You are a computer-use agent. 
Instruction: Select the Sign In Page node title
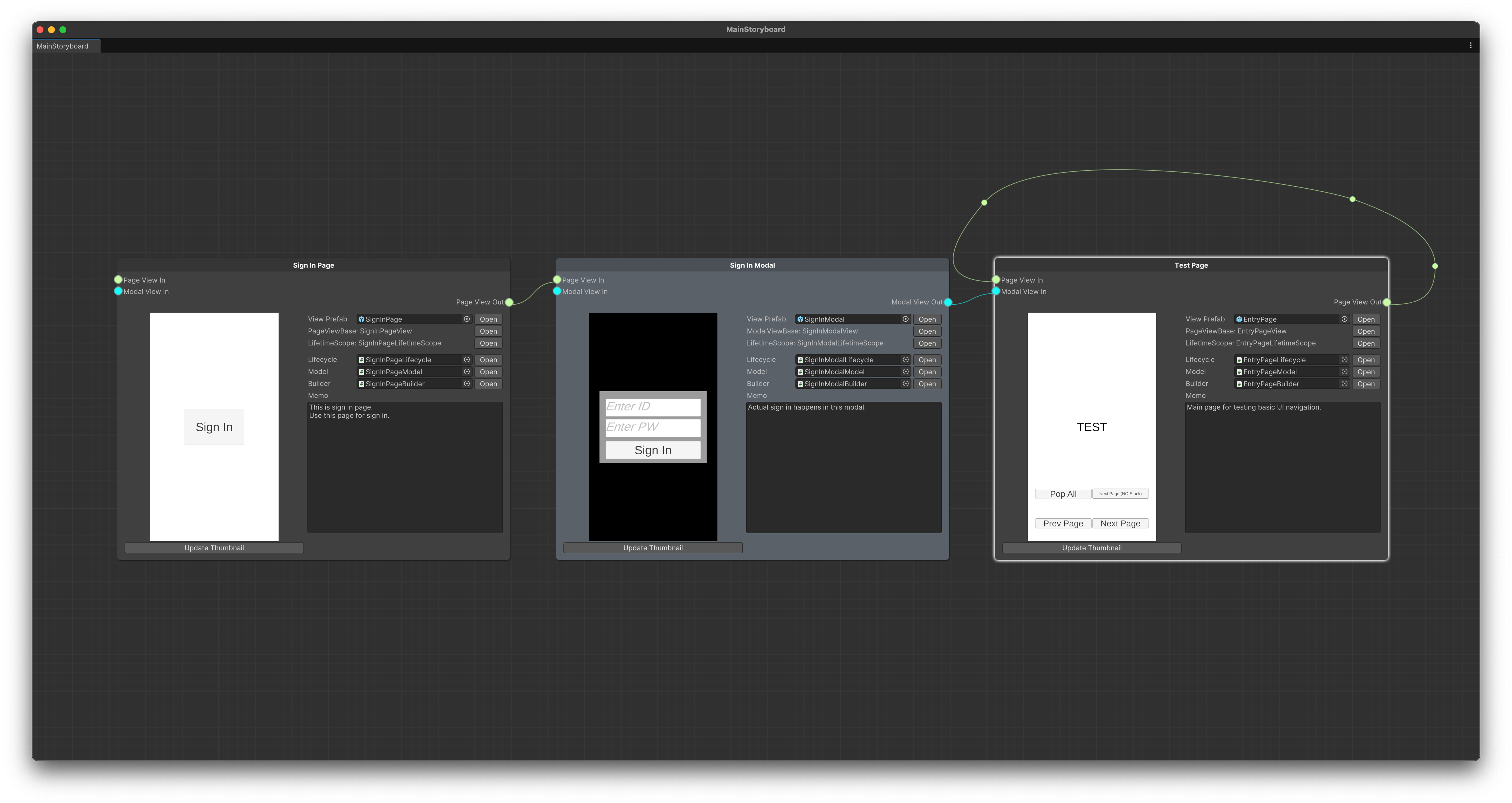[x=313, y=265]
